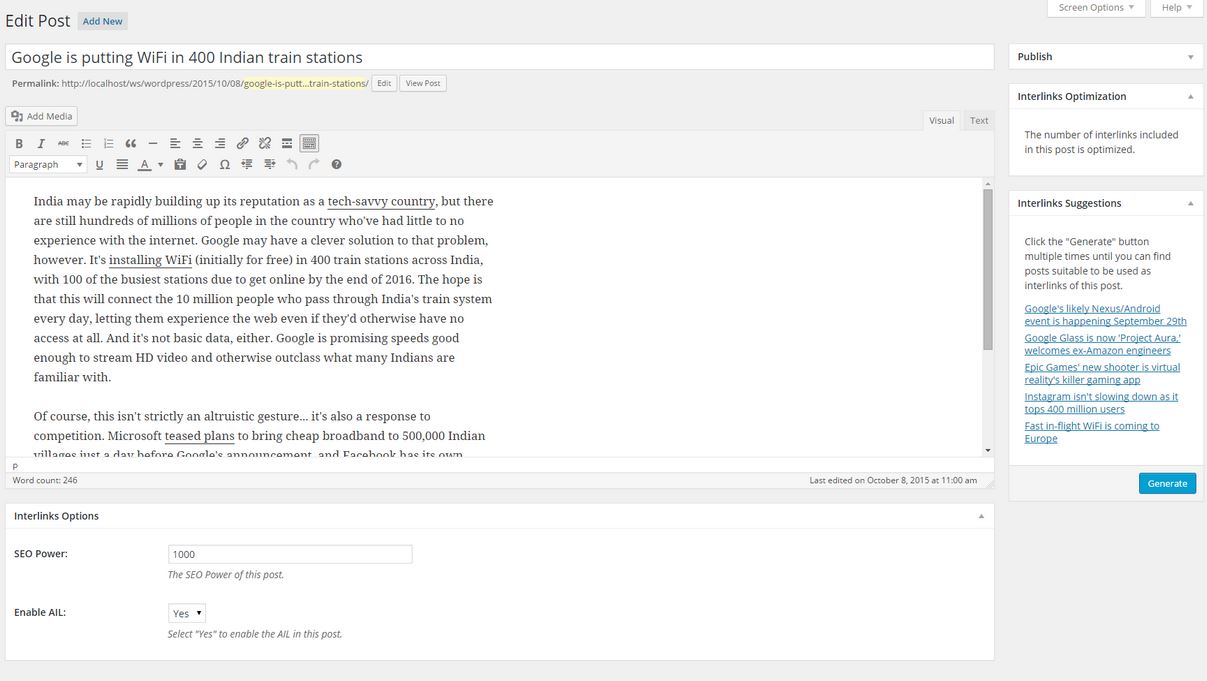The width and height of the screenshot is (1207, 681).
Task: Click the undo arrow icon
Action: point(292,164)
